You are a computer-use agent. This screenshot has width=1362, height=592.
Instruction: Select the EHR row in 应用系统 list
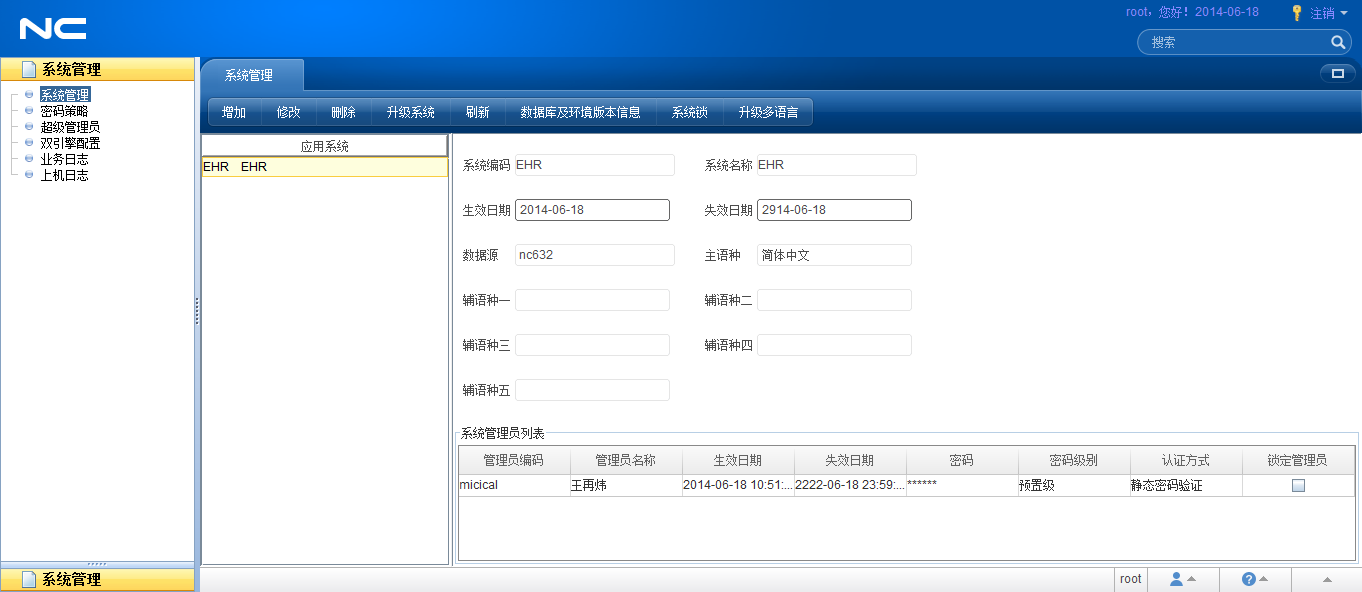pyautogui.click(x=325, y=167)
